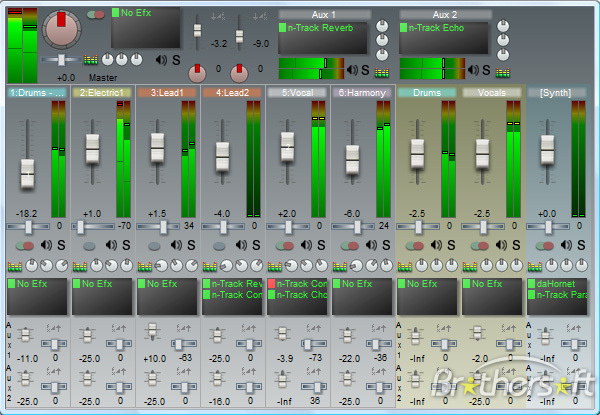Solo the Master channel
This screenshot has height=415, width=600.
(x=176, y=60)
